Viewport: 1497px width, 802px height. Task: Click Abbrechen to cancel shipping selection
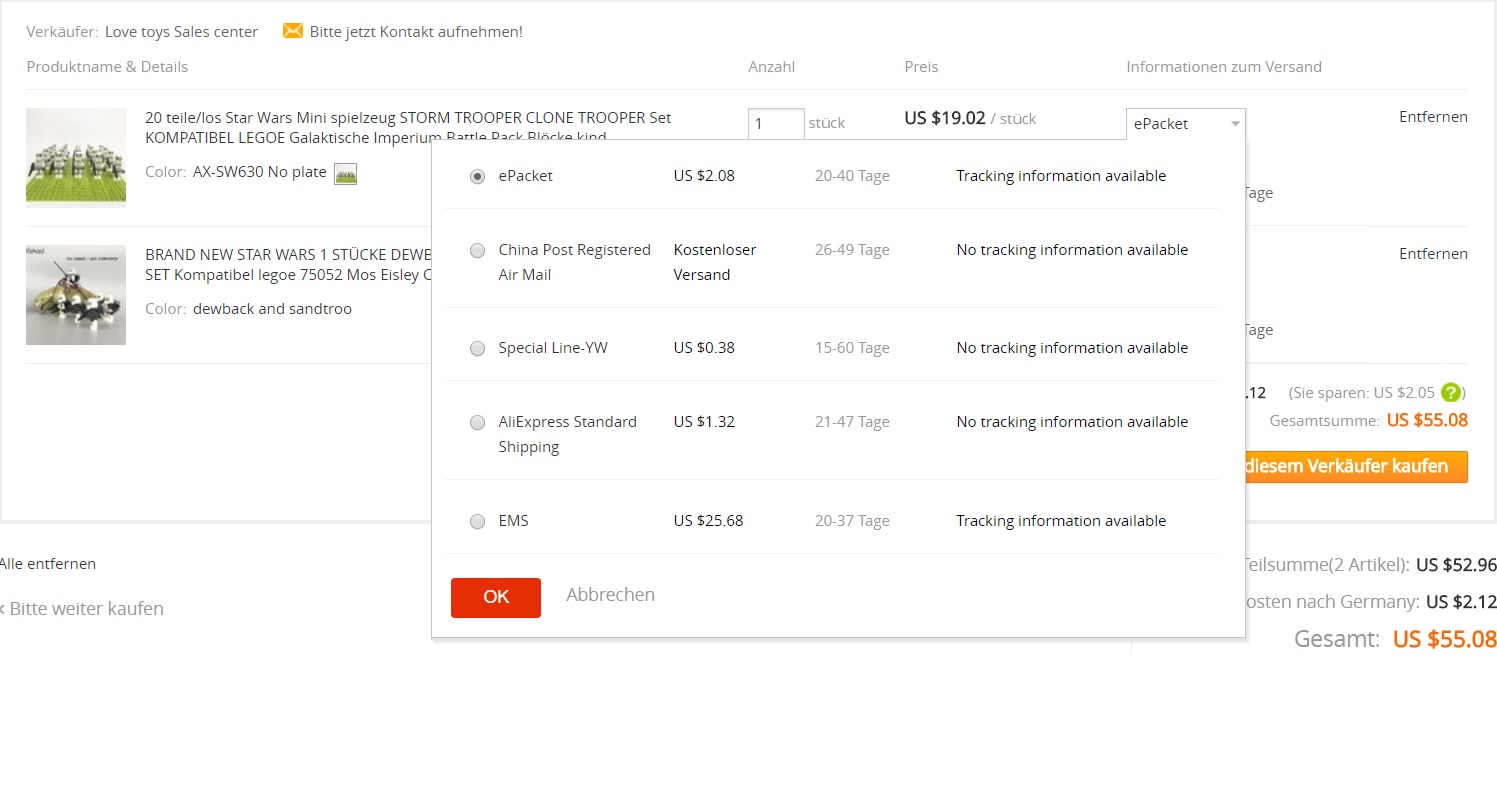point(610,595)
